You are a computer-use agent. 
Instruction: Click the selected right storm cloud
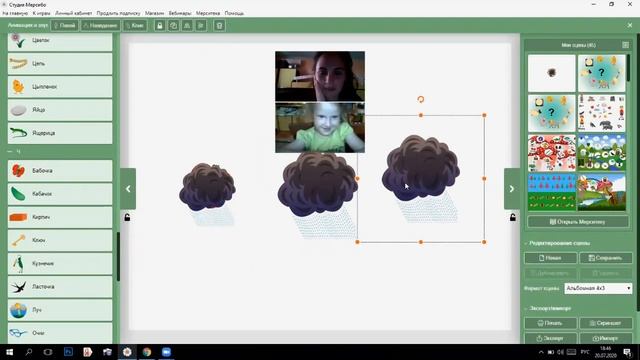tap(421, 168)
